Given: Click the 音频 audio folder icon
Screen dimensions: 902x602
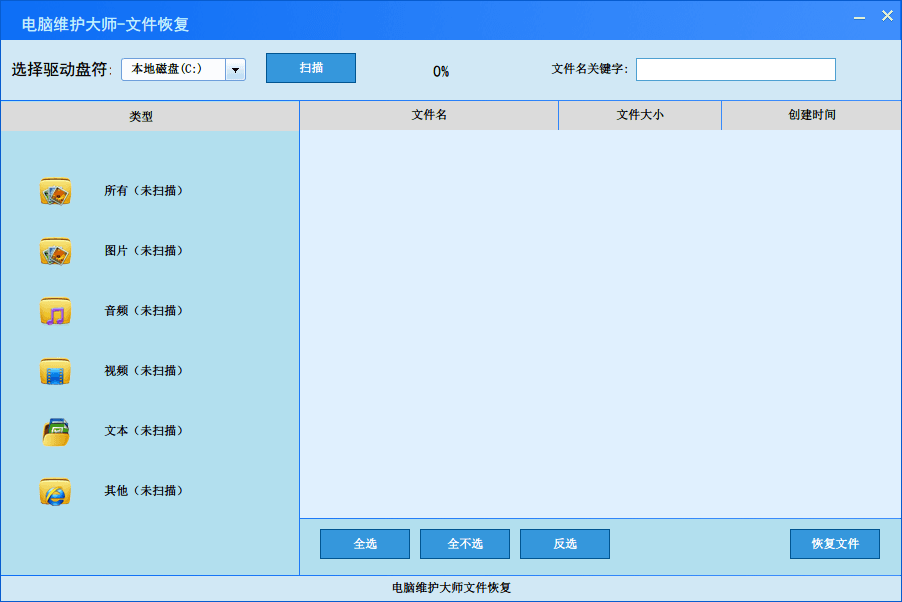Looking at the screenshot, I should [x=55, y=311].
